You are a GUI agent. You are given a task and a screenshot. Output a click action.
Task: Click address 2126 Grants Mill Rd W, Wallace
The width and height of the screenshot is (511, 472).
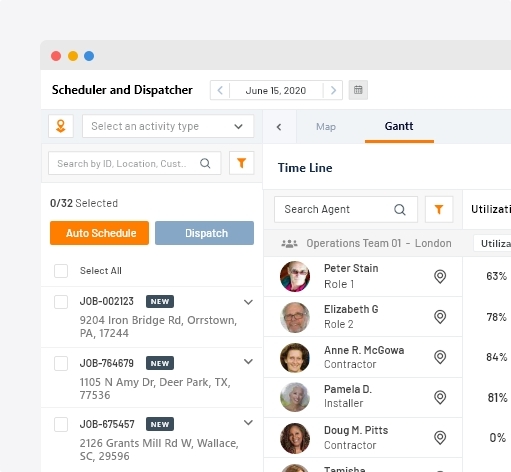coord(159,450)
